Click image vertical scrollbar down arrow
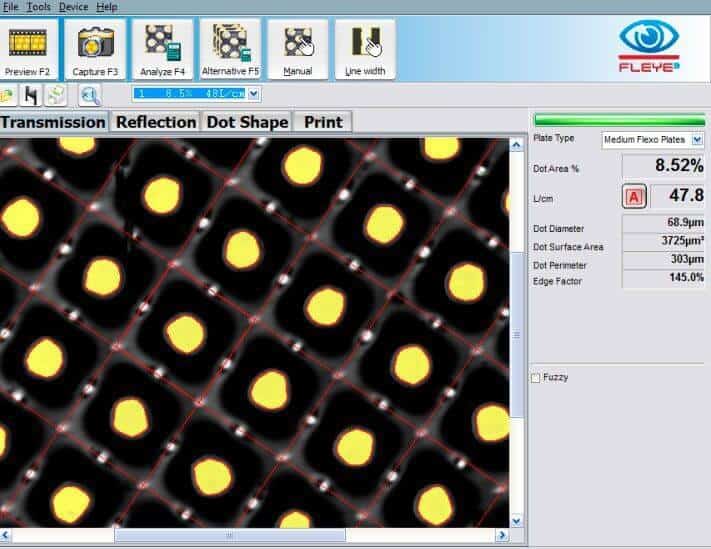Screen dimensions: 711x549 [x=516, y=521]
